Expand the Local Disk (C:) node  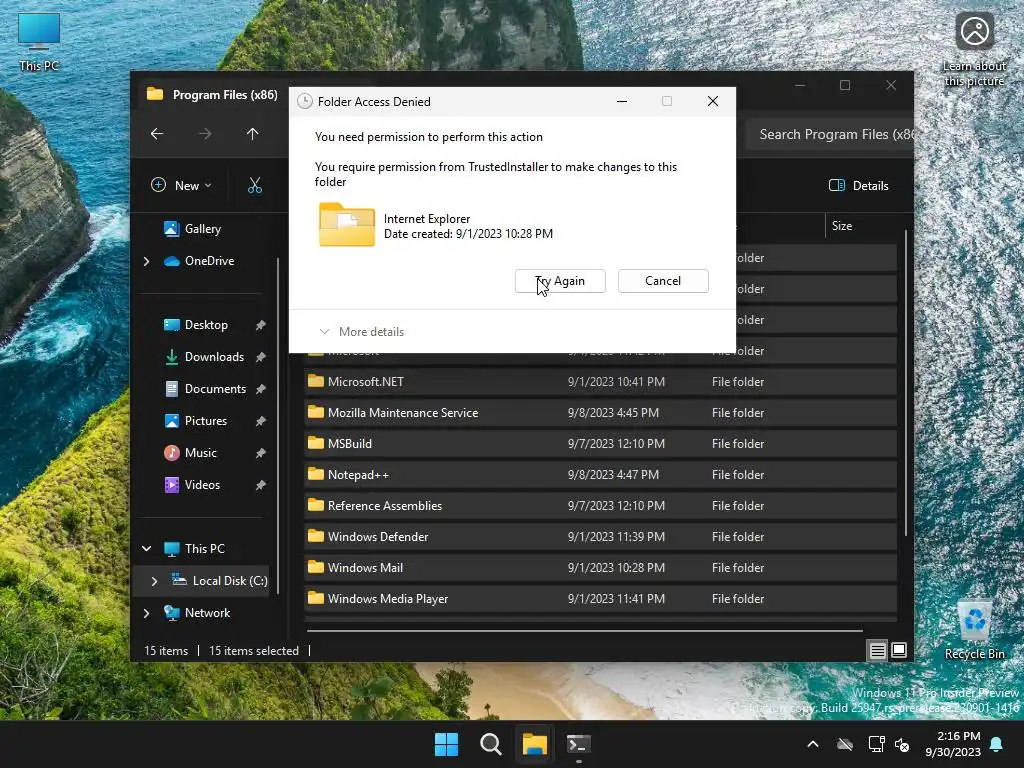[x=154, y=581]
